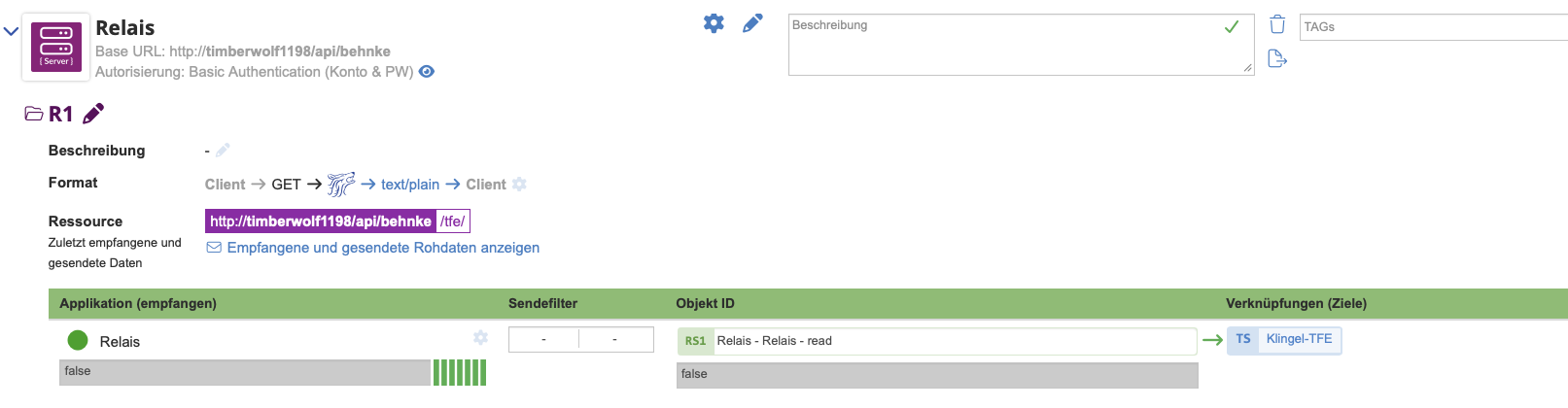Collapse the Relais server section chevron
Viewport: 1568px width, 408px height.
click(x=12, y=31)
